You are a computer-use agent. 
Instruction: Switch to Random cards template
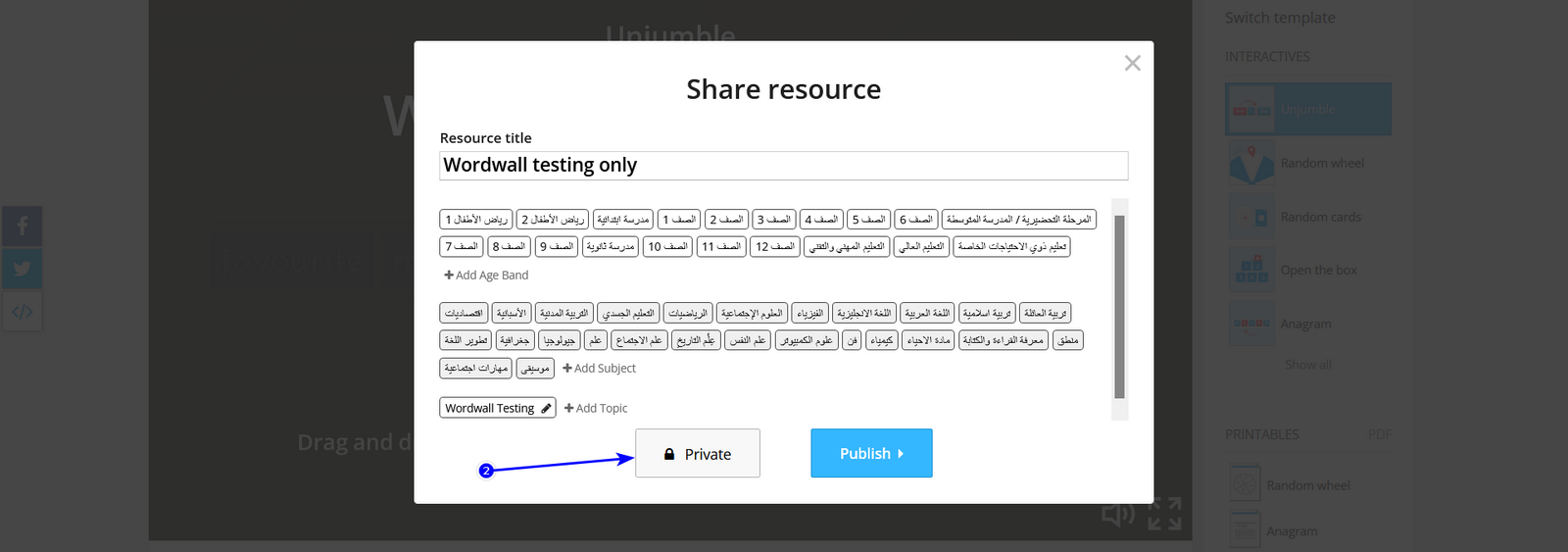(1308, 217)
